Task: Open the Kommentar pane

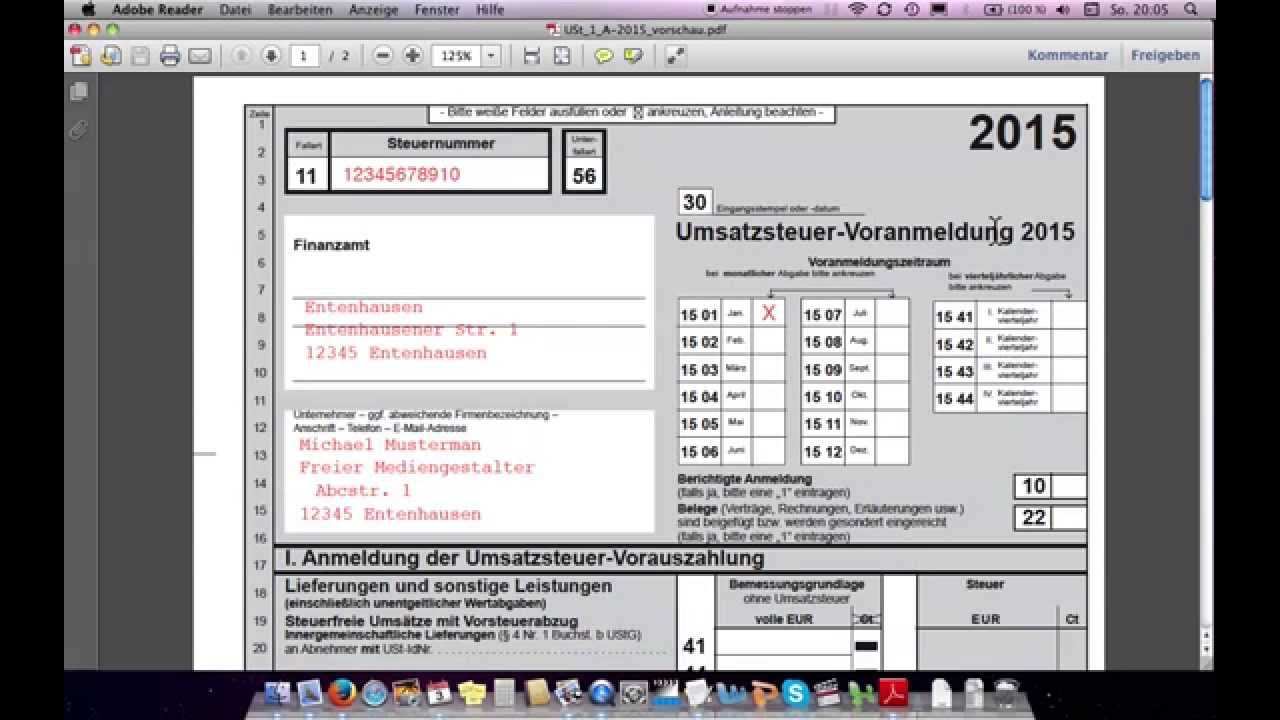Action: (x=1067, y=55)
